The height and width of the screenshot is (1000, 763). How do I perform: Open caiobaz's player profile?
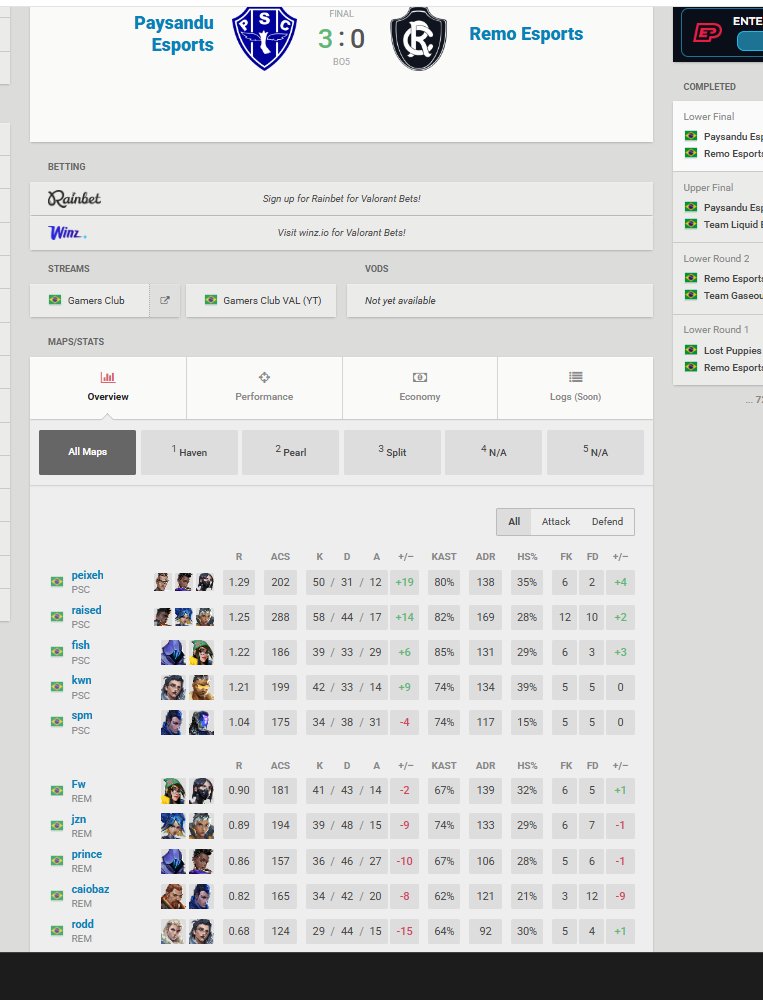pos(90,890)
